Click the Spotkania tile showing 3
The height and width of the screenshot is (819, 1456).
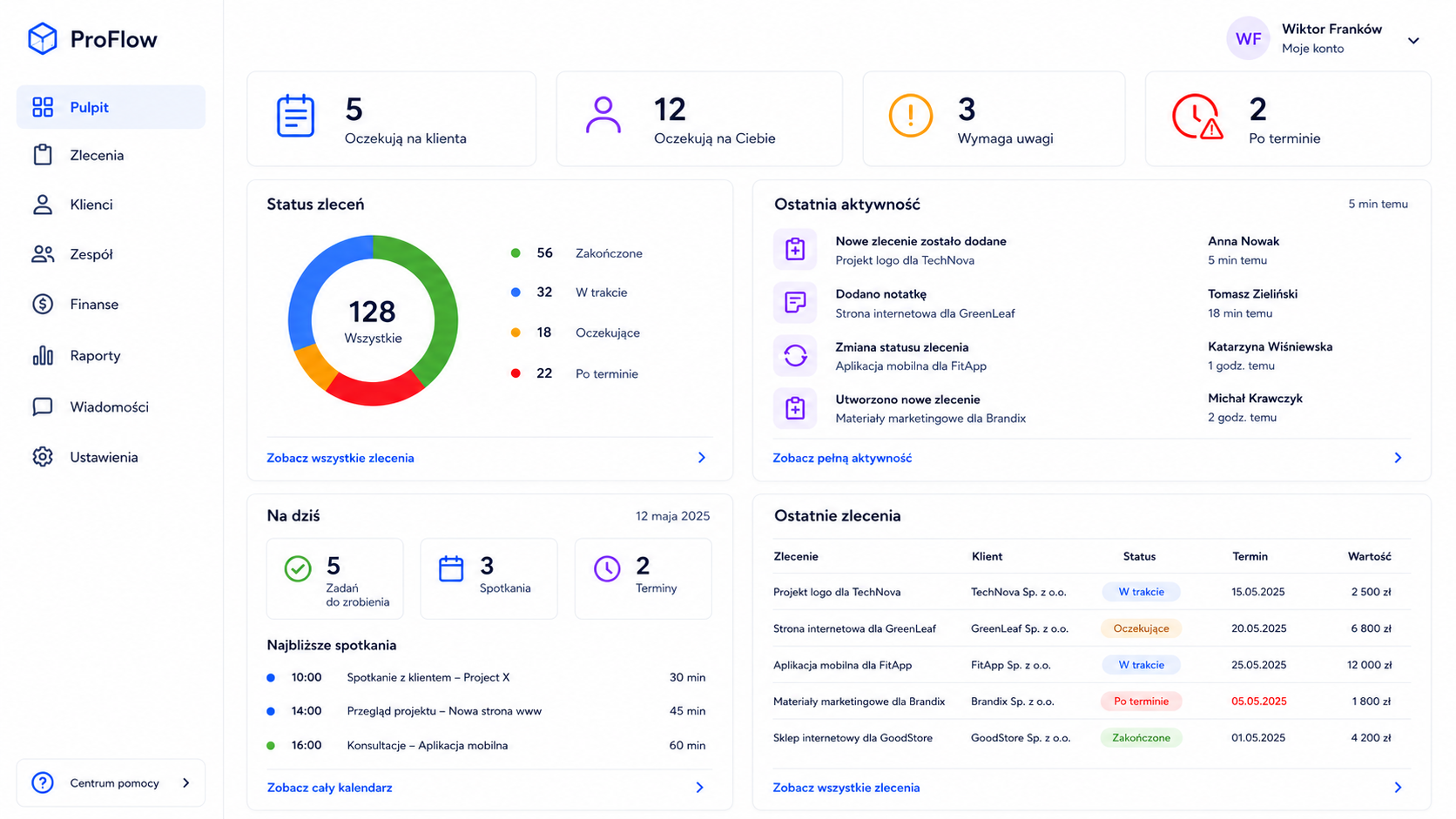point(489,579)
